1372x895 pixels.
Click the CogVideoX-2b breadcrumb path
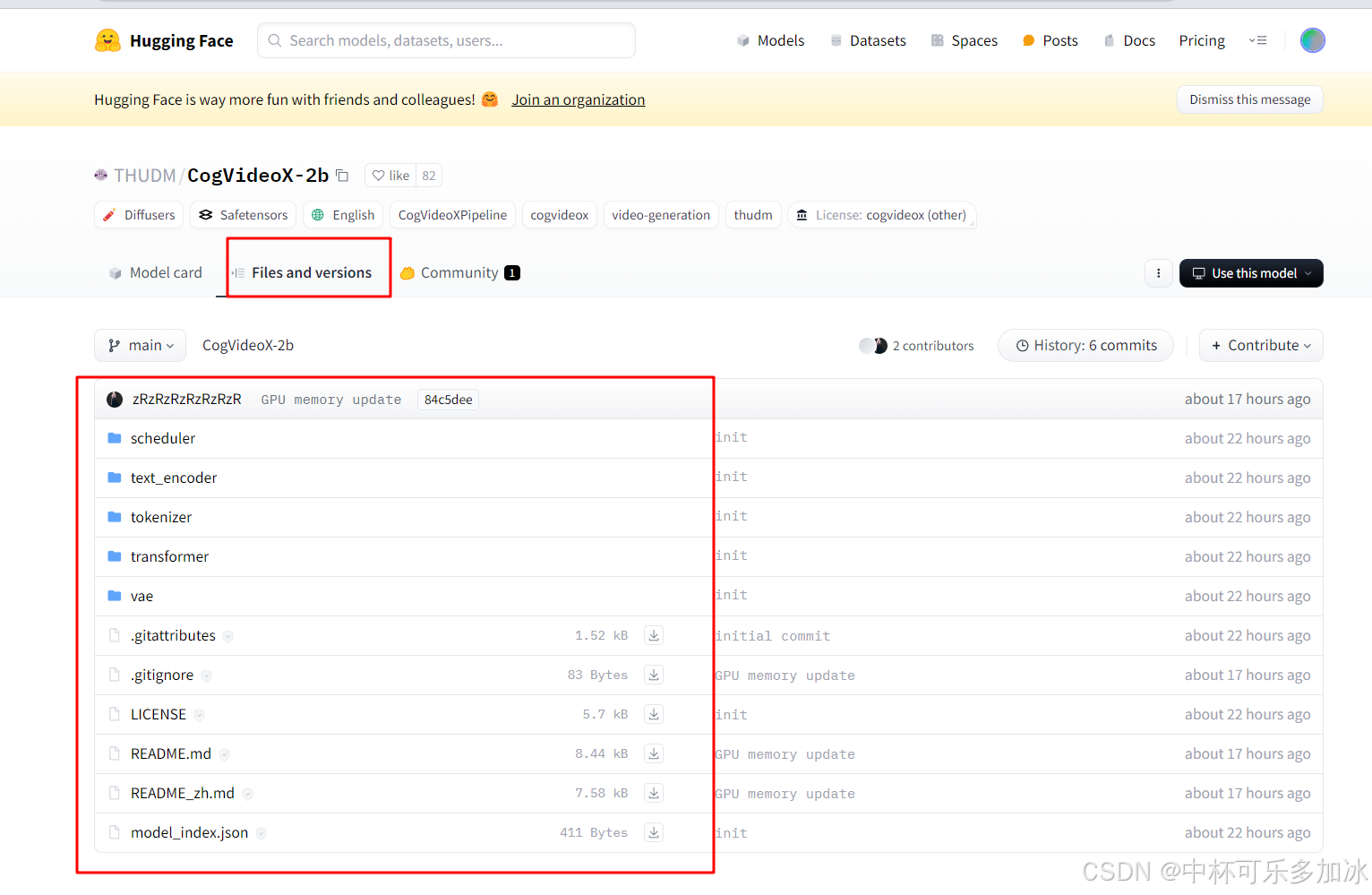(x=248, y=345)
